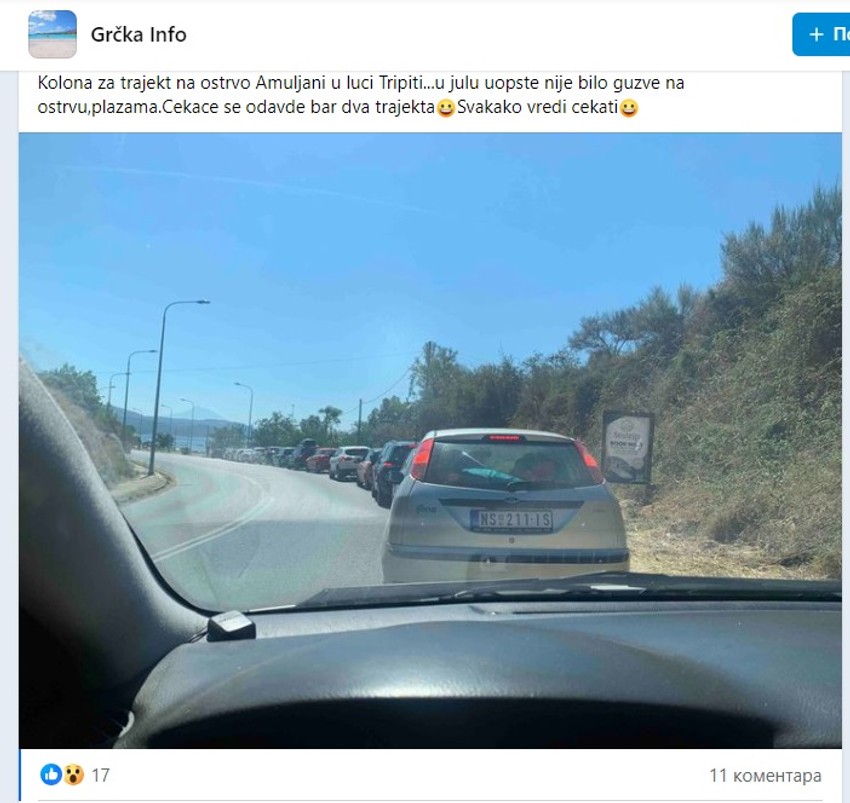This screenshot has width=850, height=803.
Task: Click the NS 211 IS license plate in photo
Action: click(512, 520)
